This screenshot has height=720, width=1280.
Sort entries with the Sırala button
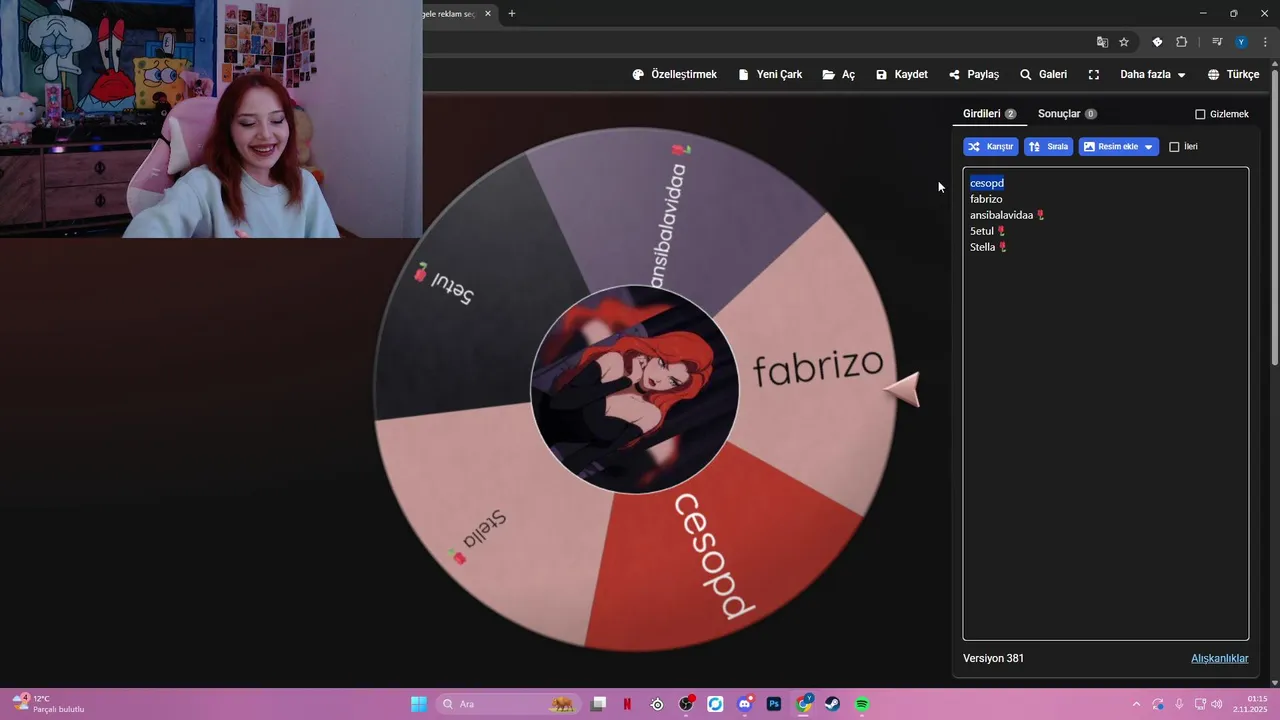click(1049, 147)
